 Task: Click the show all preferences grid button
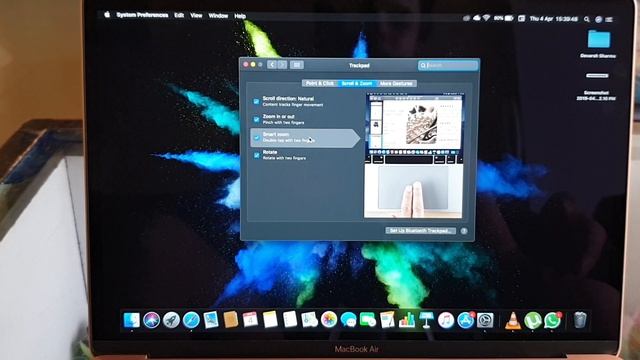coord(297,65)
